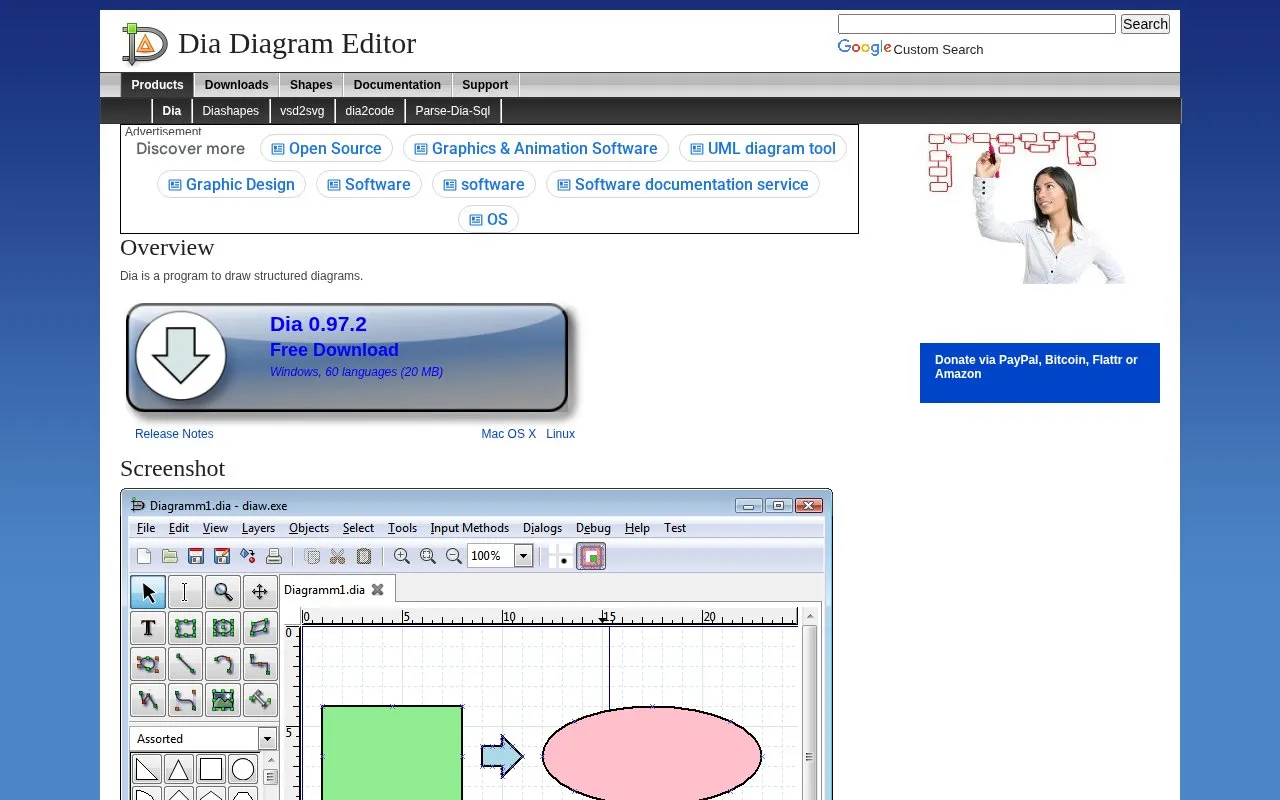Select the Box shape tool
Screen dimensions: 1280x800
(185, 628)
